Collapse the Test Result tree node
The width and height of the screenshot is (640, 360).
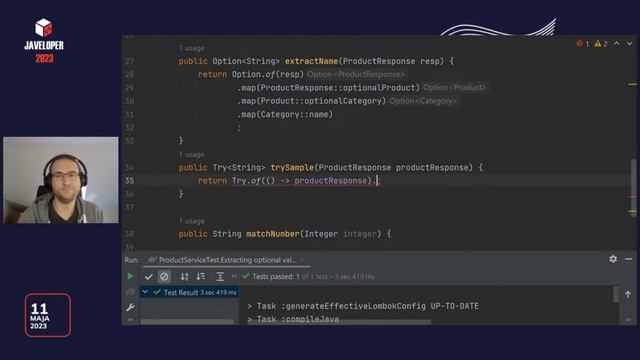point(145,292)
